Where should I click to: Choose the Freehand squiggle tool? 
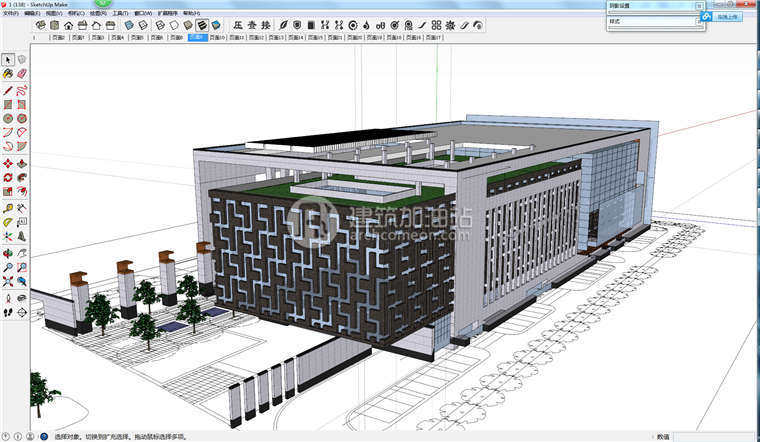(22, 91)
